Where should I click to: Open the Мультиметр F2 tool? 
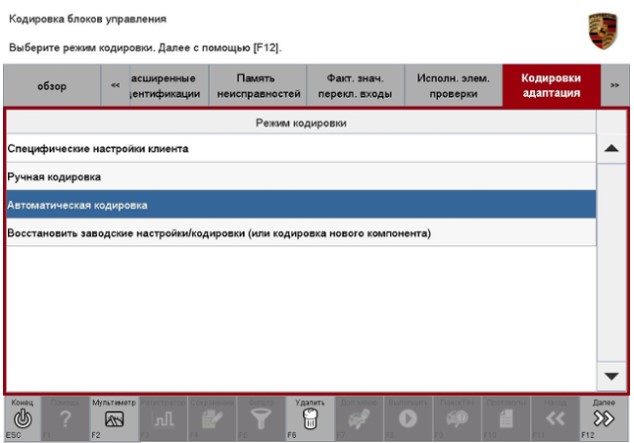114,419
